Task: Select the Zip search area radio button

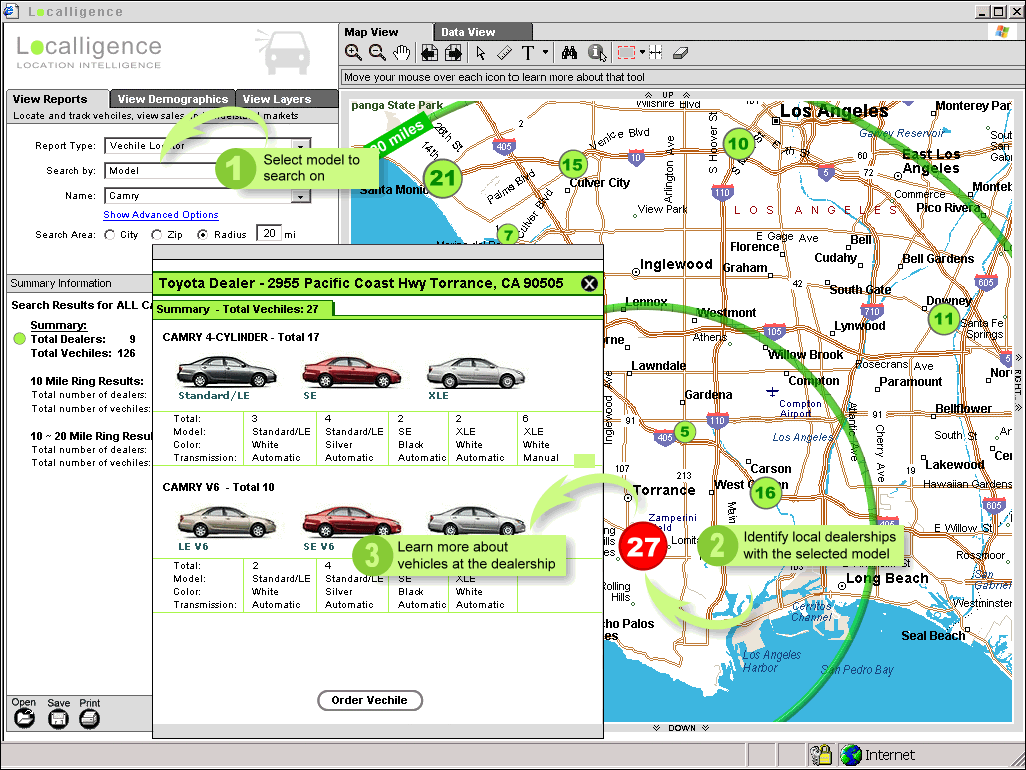Action: coord(156,234)
